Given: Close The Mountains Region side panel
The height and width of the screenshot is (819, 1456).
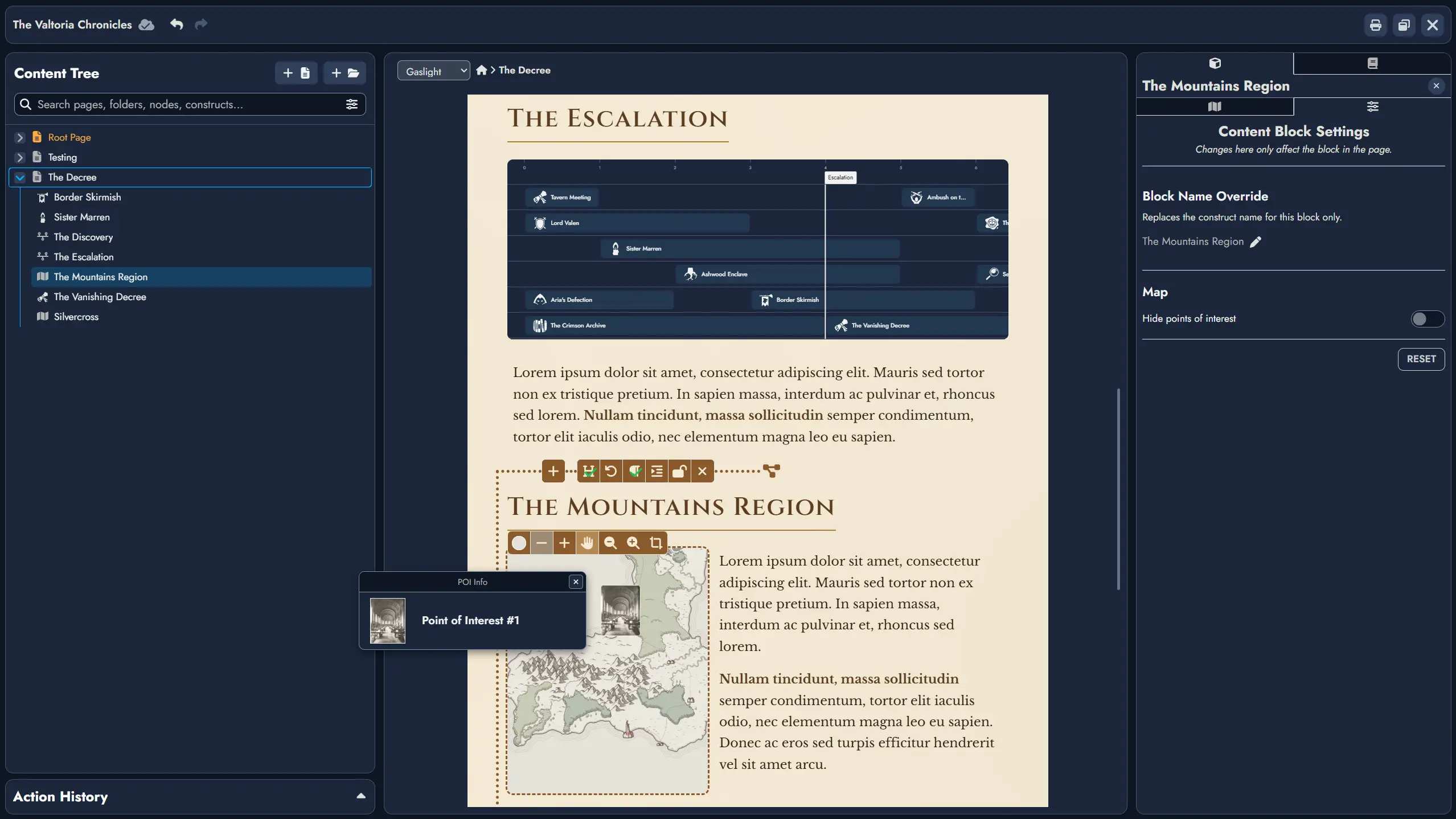Looking at the screenshot, I should pos(1436,86).
